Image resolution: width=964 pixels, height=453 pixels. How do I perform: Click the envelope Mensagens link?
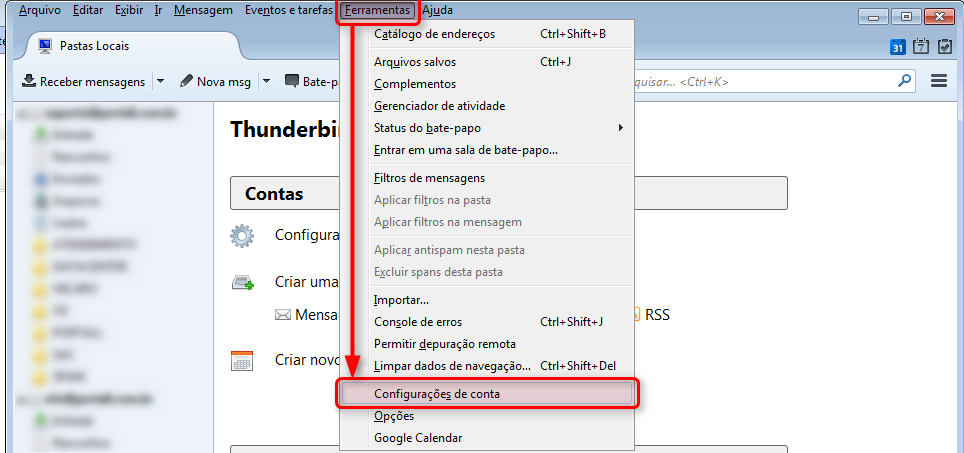click(309, 315)
